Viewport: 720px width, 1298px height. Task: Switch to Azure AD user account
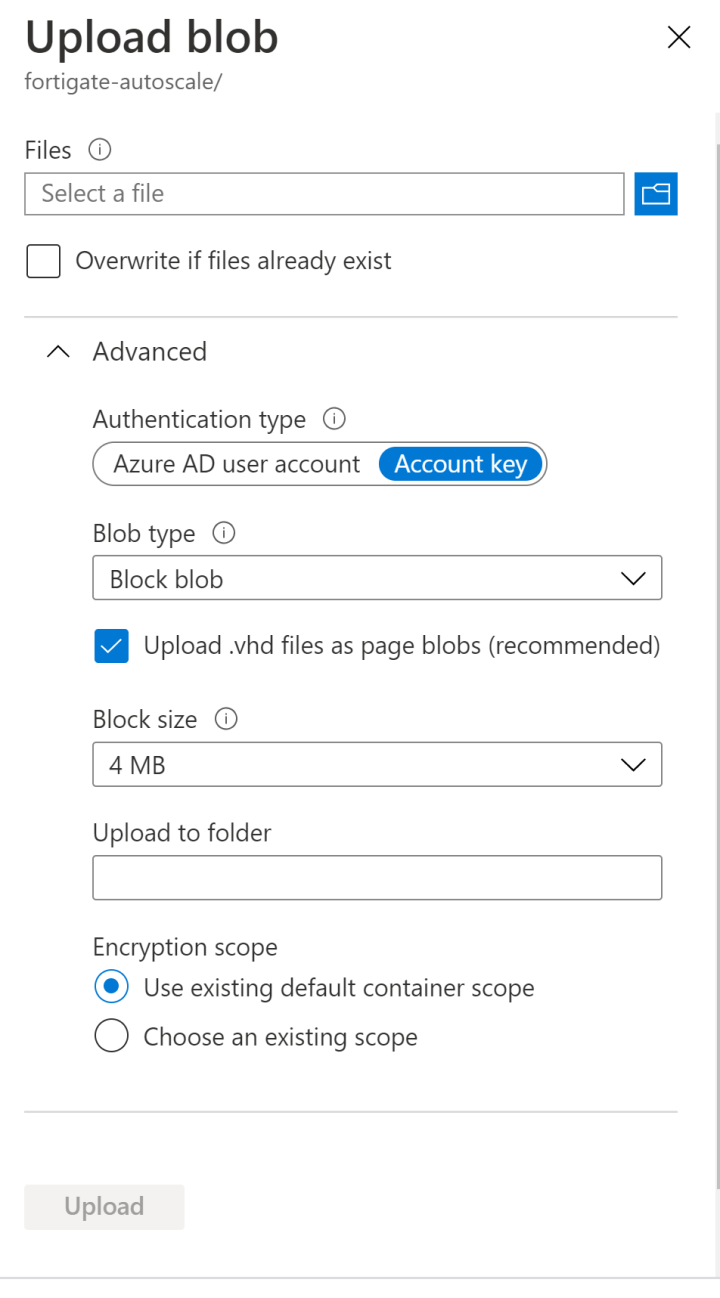pos(237,465)
